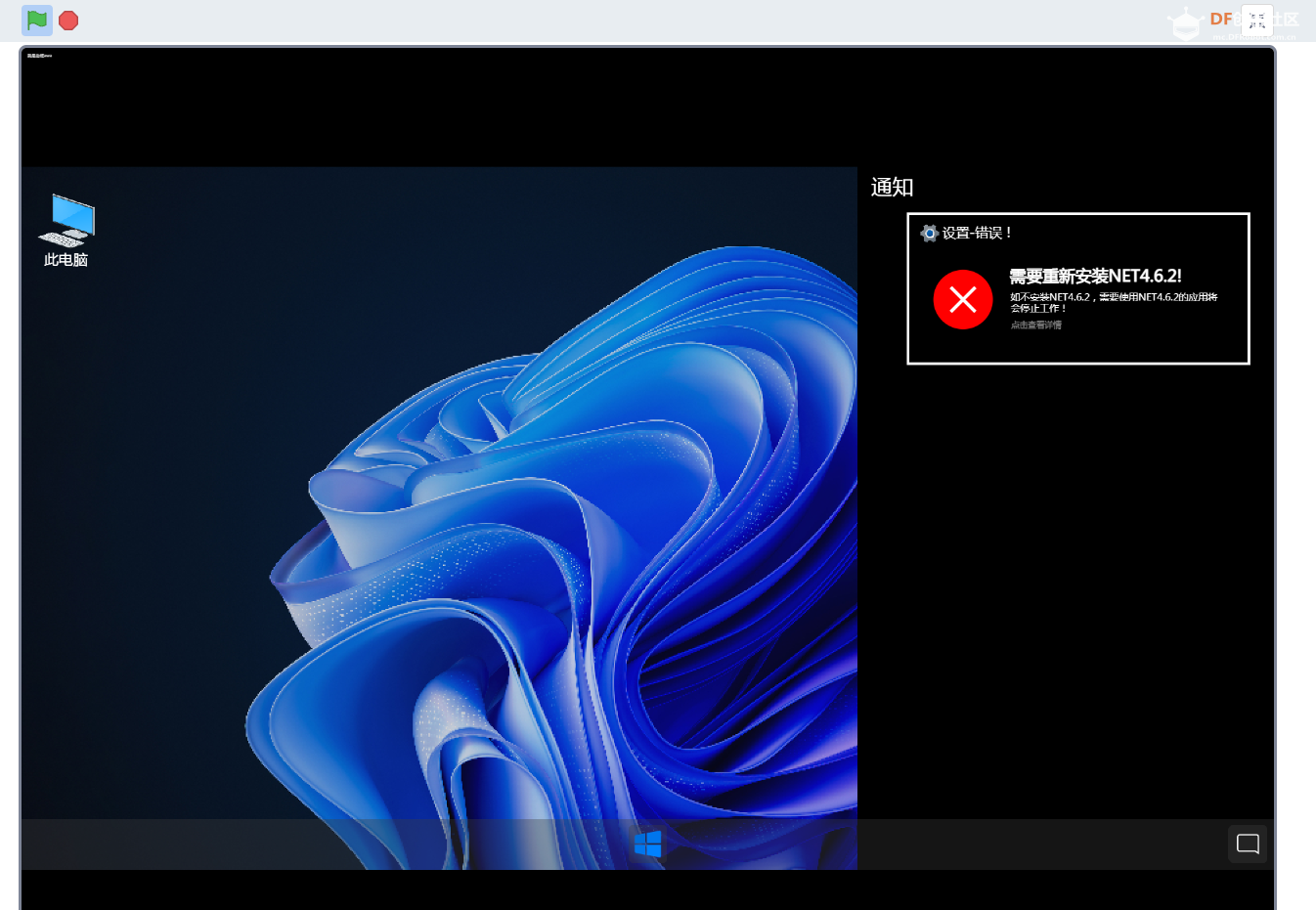Open the Windows Start logo on taskbar

click(x=648, y=845)
